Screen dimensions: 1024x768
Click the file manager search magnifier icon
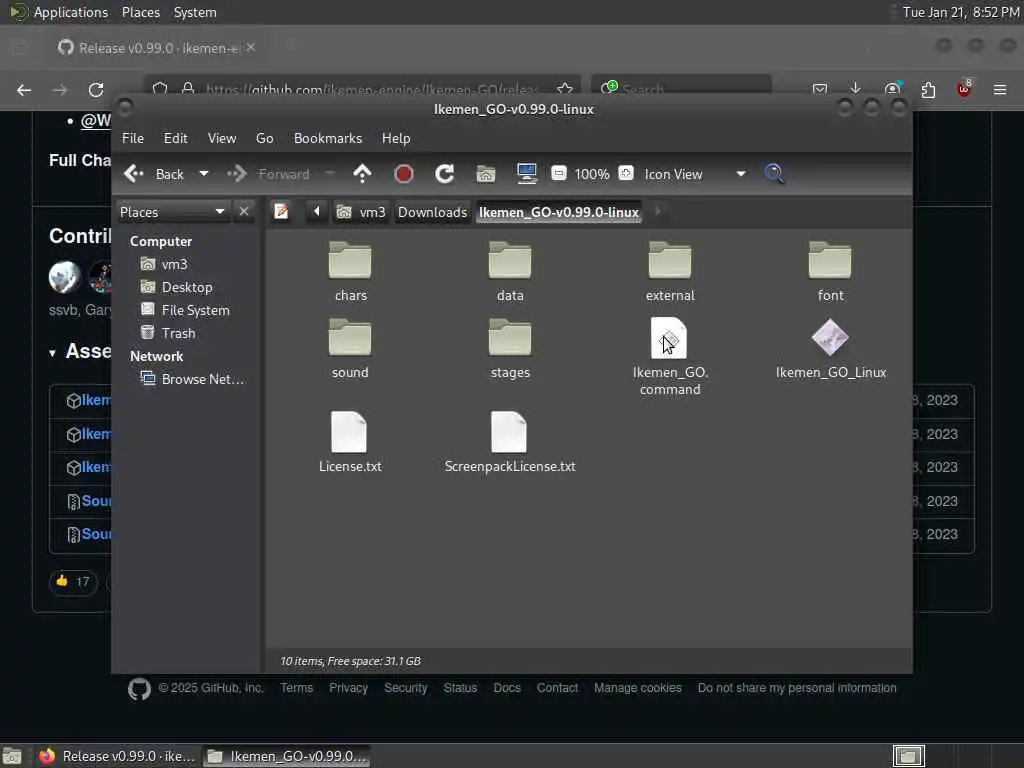tap(774, 174)
